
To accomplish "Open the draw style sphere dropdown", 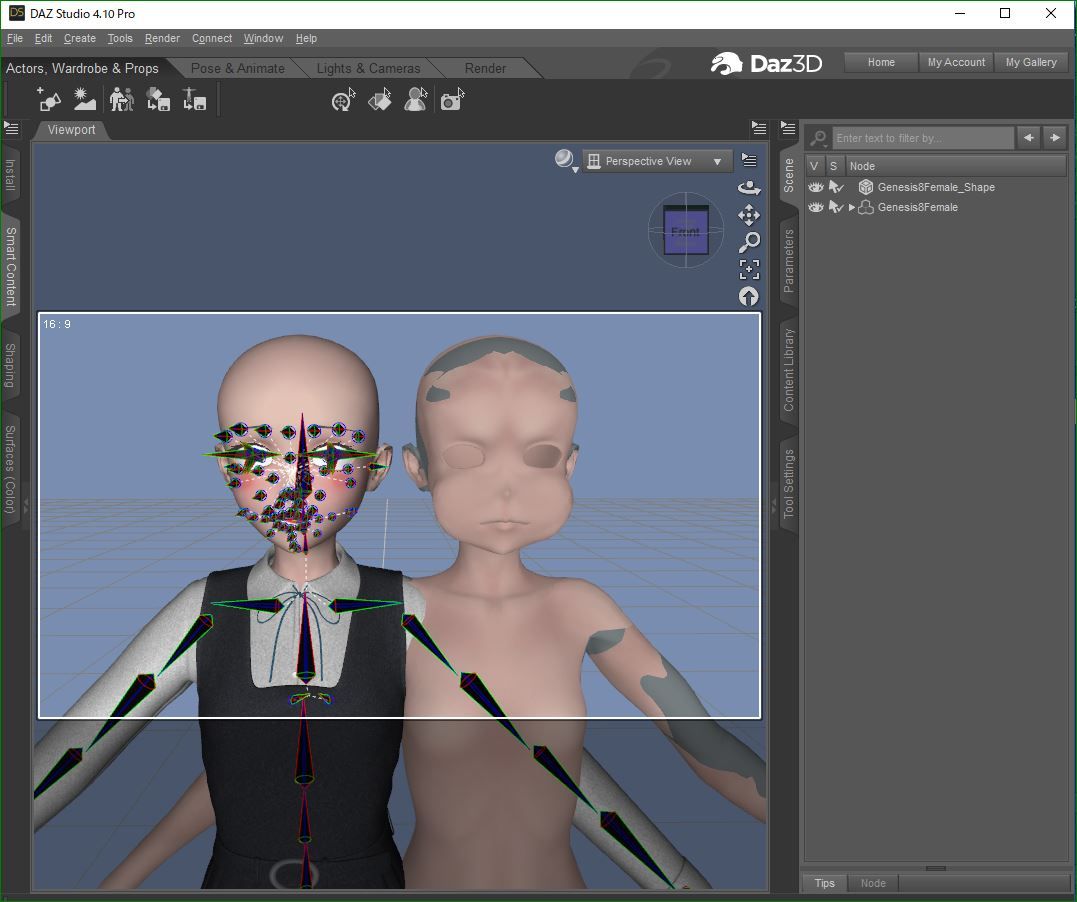I will (x=566, y=161).
